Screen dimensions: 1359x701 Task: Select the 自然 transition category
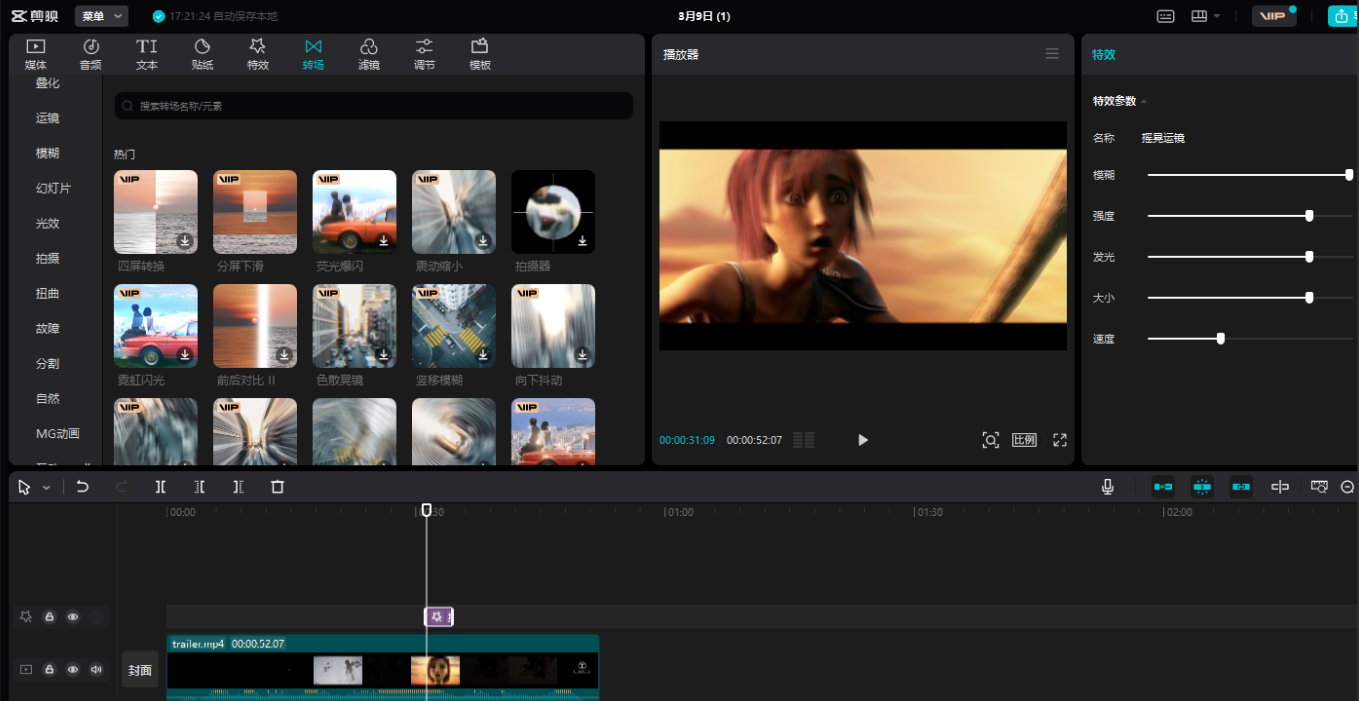click(48, 398)
